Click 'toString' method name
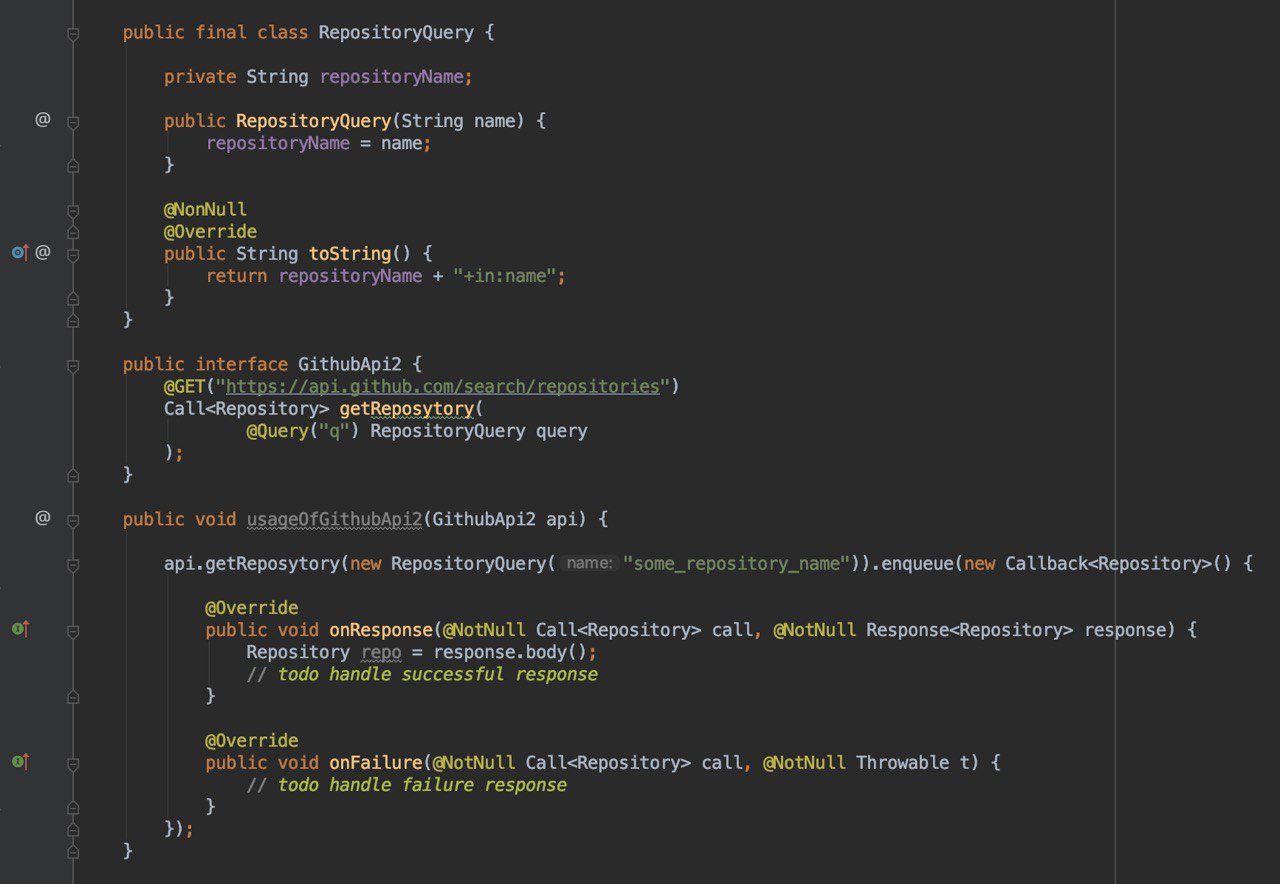The width and height of the screenshot is (1280, 884). [x=350, y=254]
